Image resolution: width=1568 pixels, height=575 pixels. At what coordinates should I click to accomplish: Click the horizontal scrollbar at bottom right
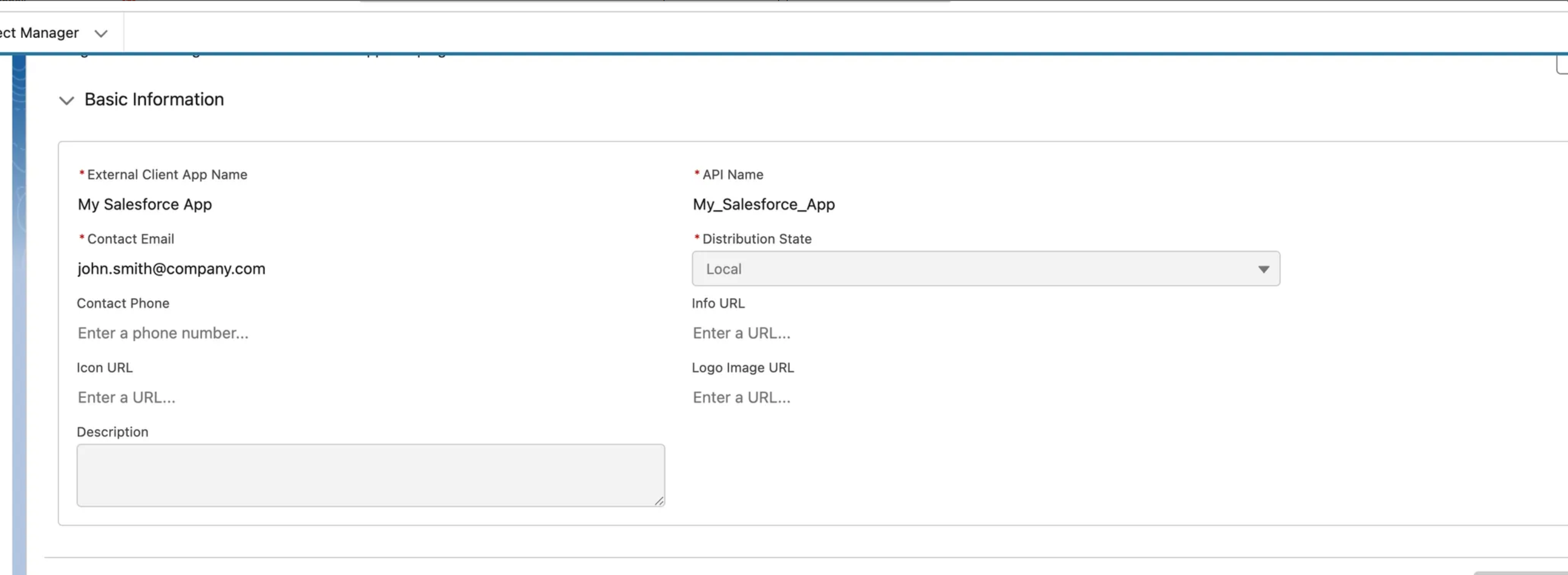click(1522, 572)
